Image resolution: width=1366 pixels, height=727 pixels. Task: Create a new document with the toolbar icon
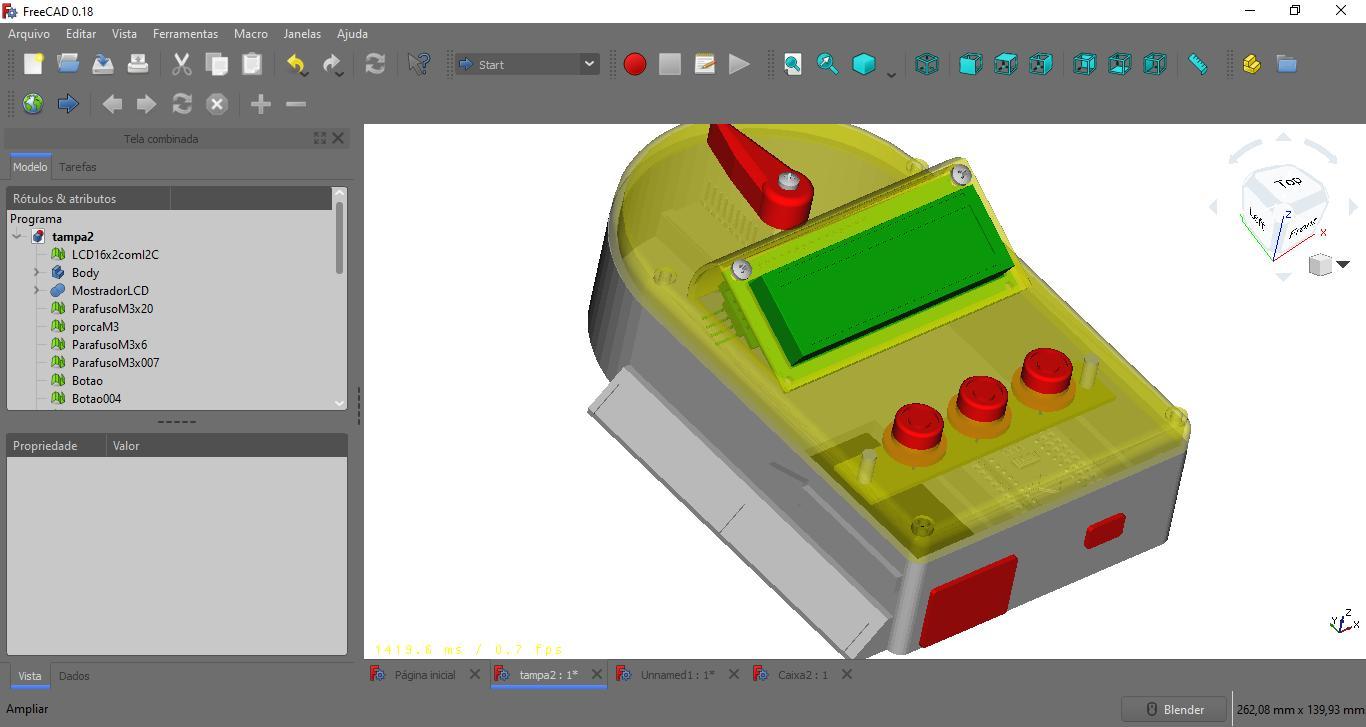tap(33, 64)
